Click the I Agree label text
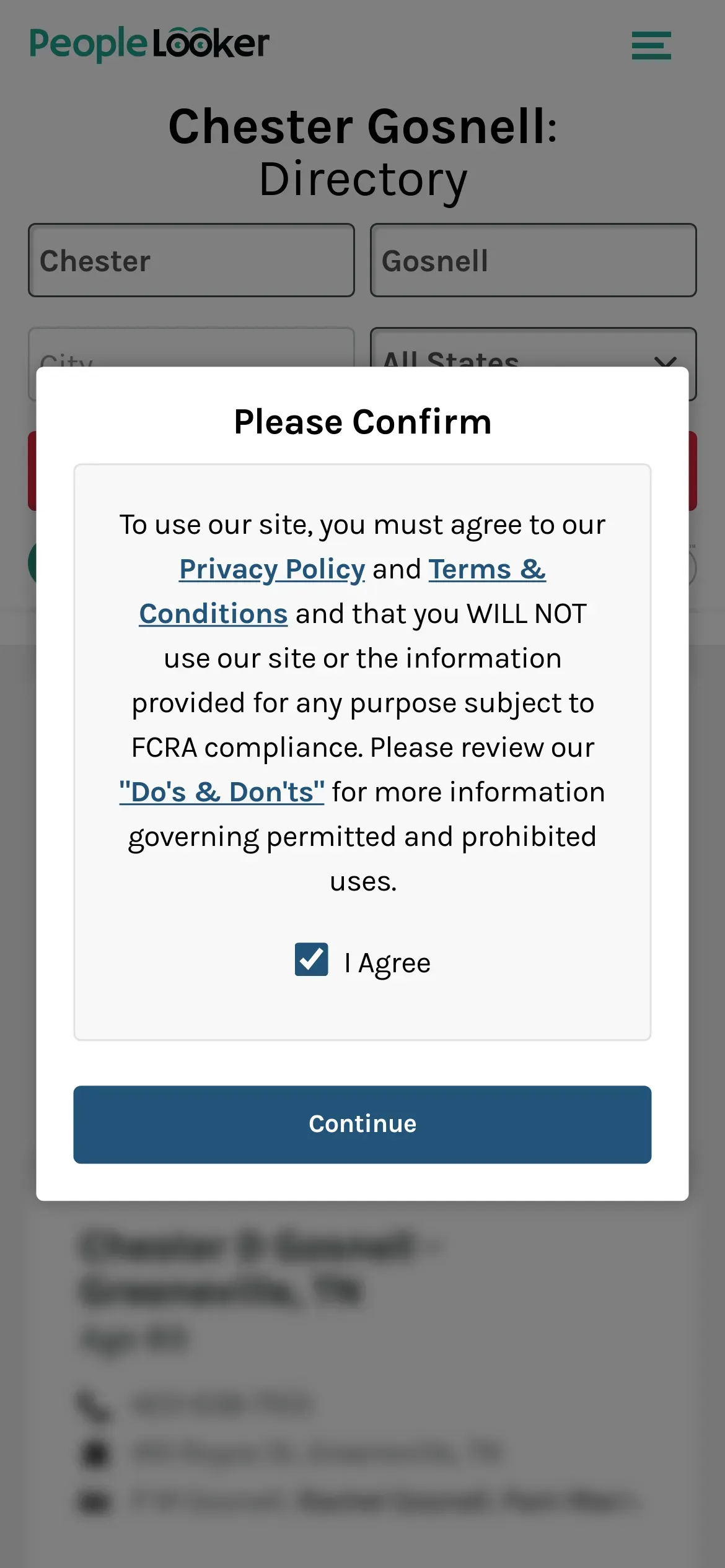Viewport: 725px width, 1568px height. (x=387, y=963)
